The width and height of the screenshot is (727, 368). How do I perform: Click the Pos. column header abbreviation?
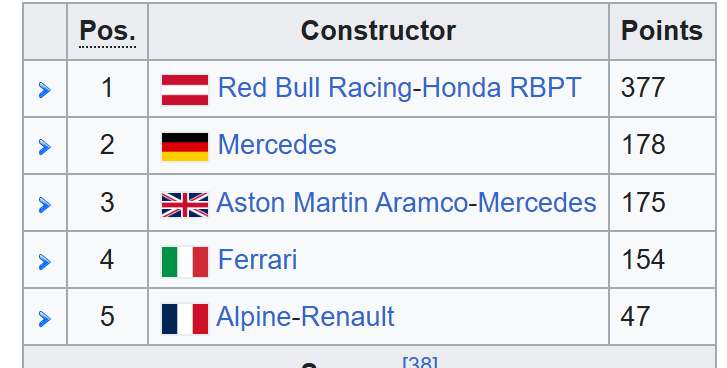tap(107, 32)
